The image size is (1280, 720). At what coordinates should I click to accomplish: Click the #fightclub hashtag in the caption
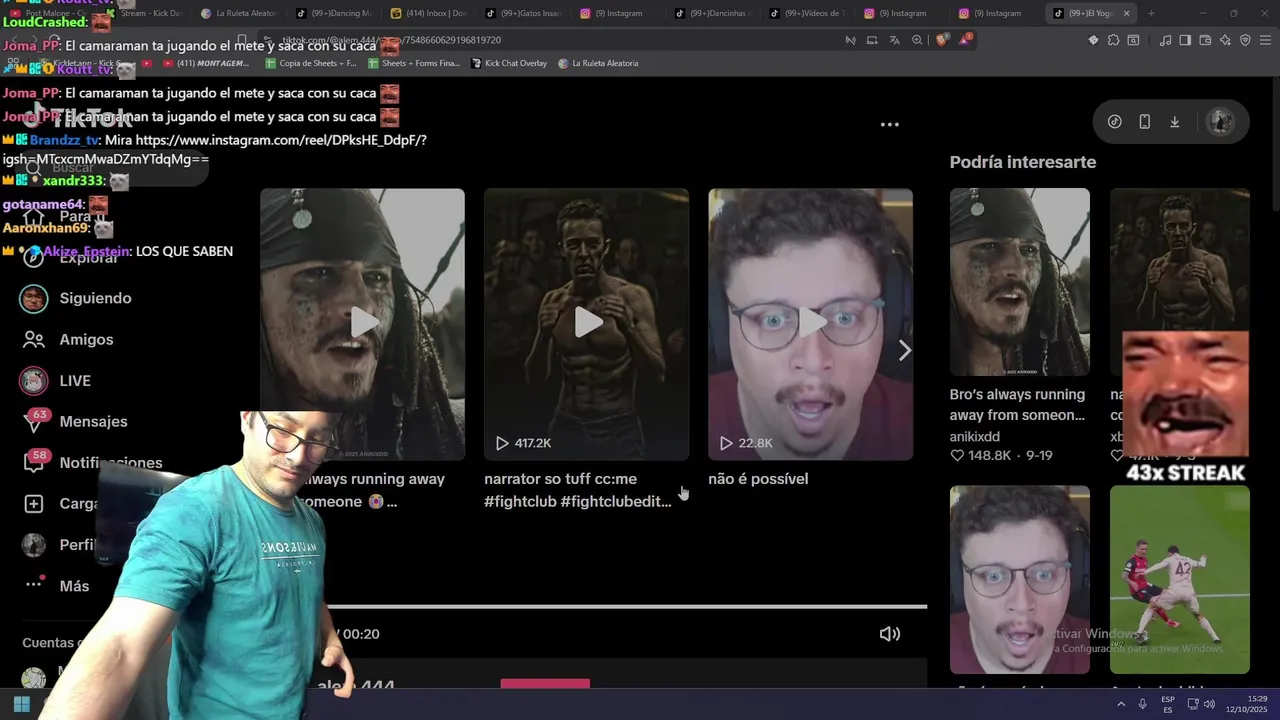[x=520, y=502]
